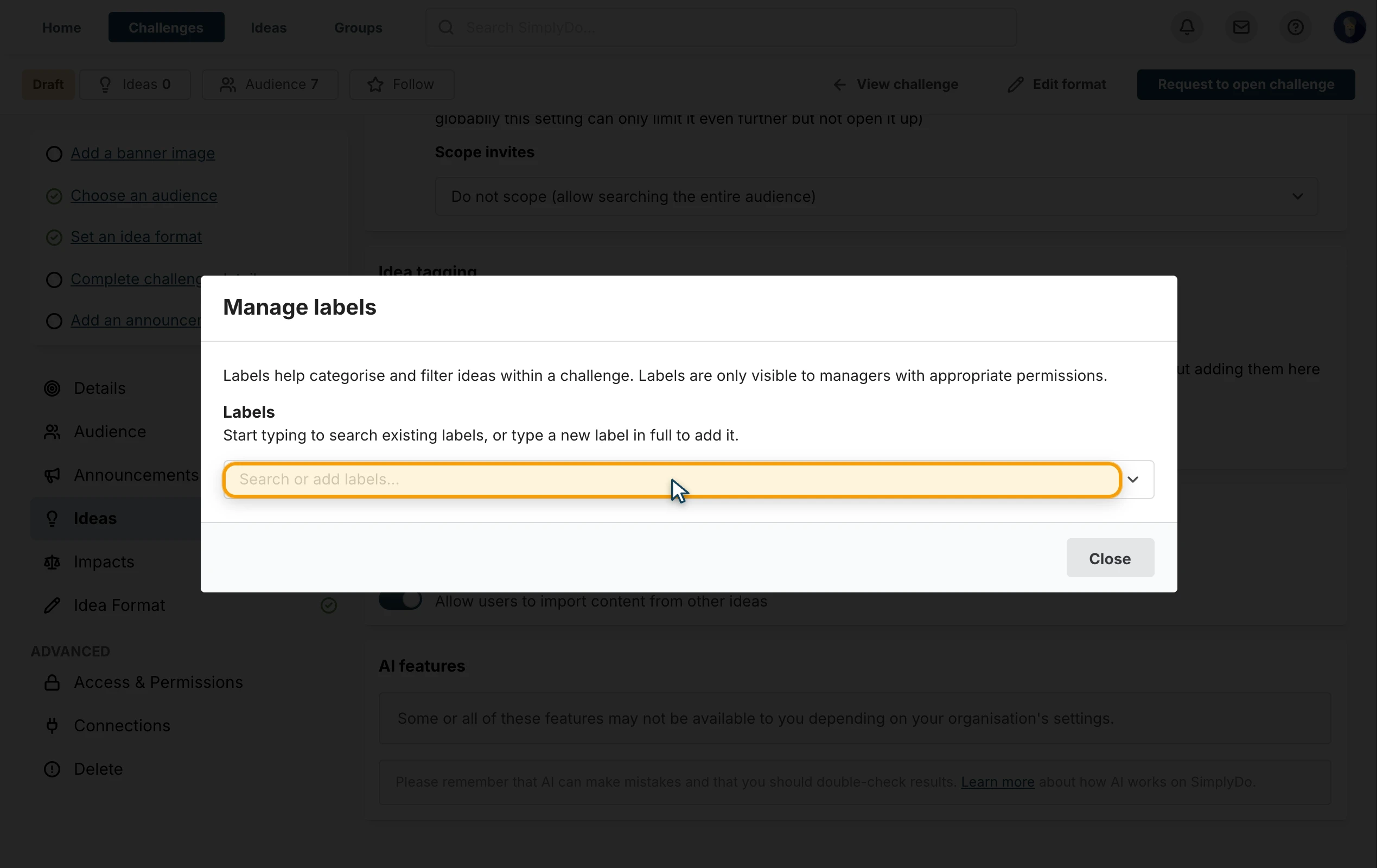
Task: Open the Set an idea format link
Action: point(136,237)
